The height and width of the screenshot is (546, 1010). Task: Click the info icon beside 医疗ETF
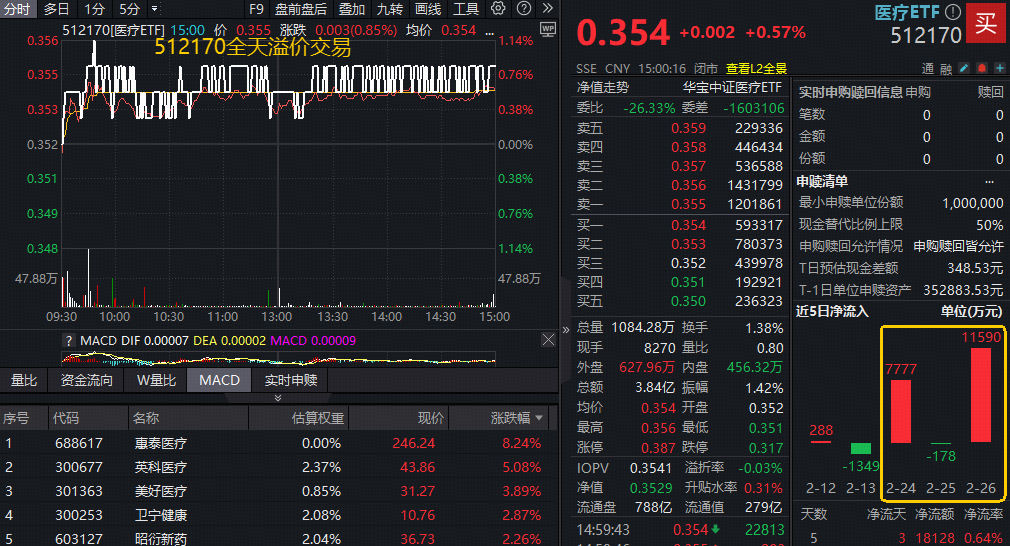point(953,13)
